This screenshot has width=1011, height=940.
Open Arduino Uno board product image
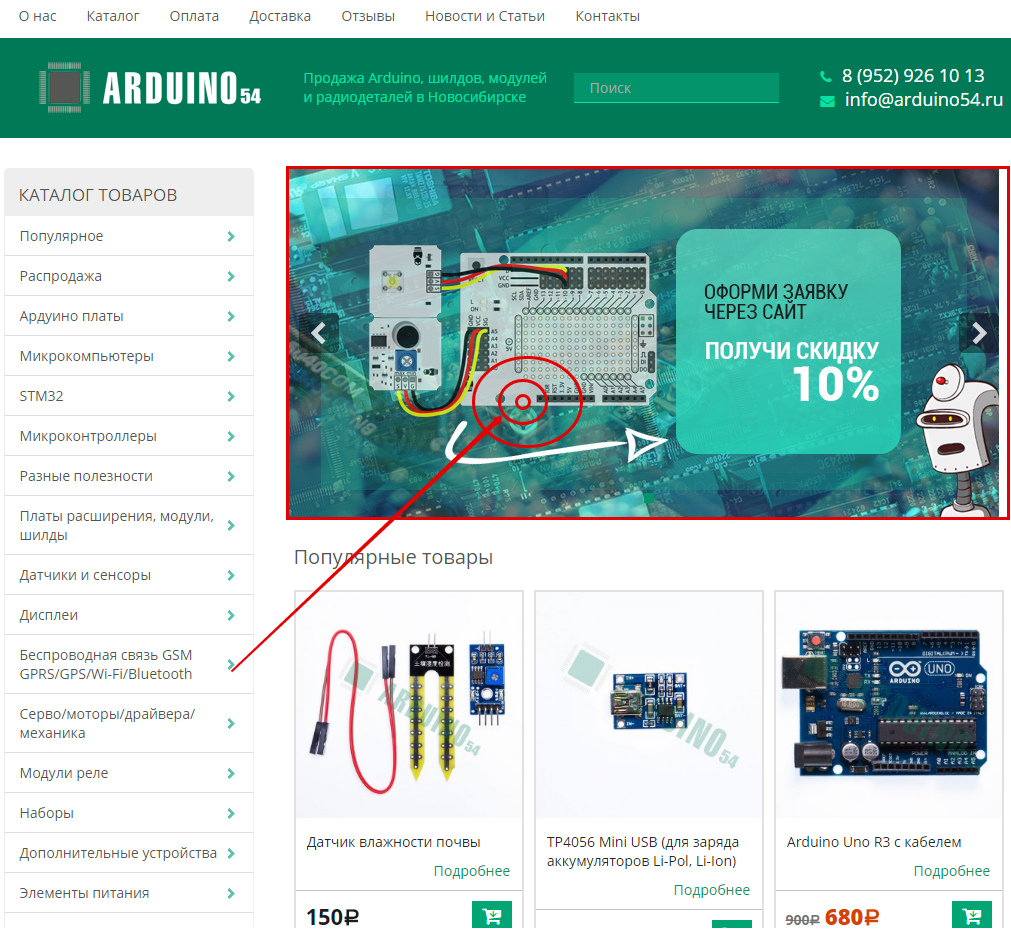point(888,705)
